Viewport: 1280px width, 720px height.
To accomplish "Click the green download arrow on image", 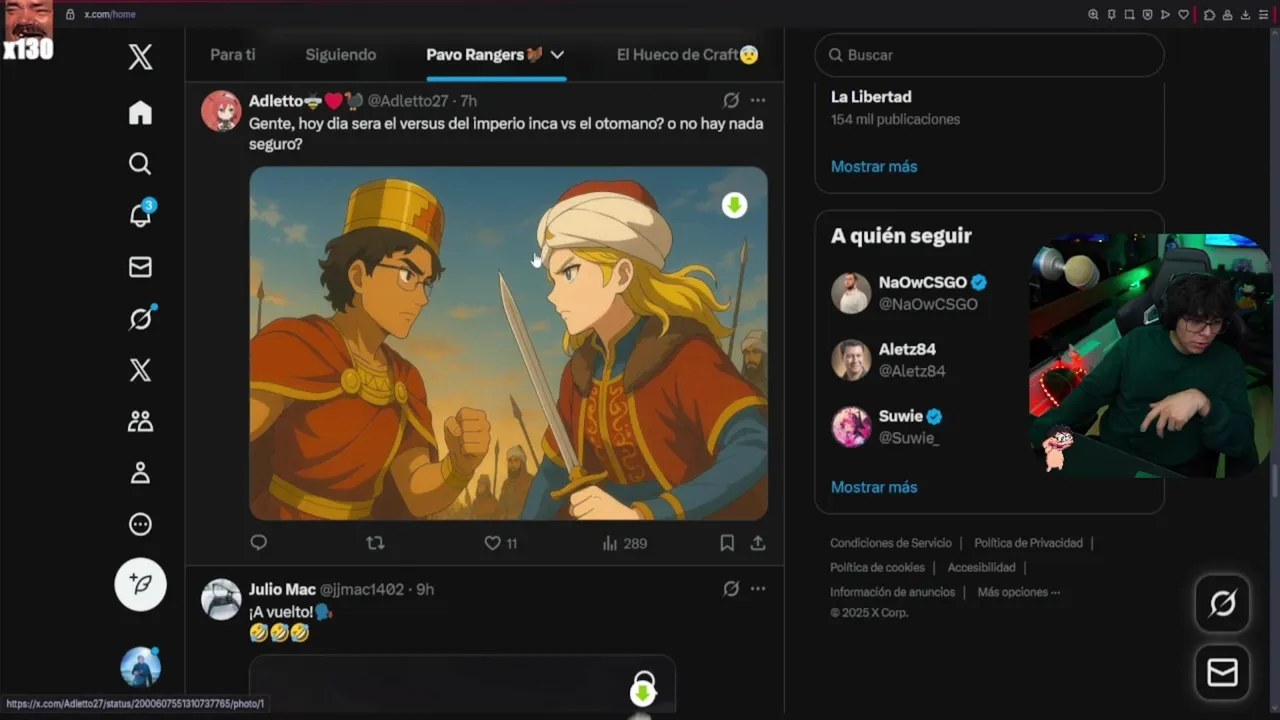I will (735, 205).
